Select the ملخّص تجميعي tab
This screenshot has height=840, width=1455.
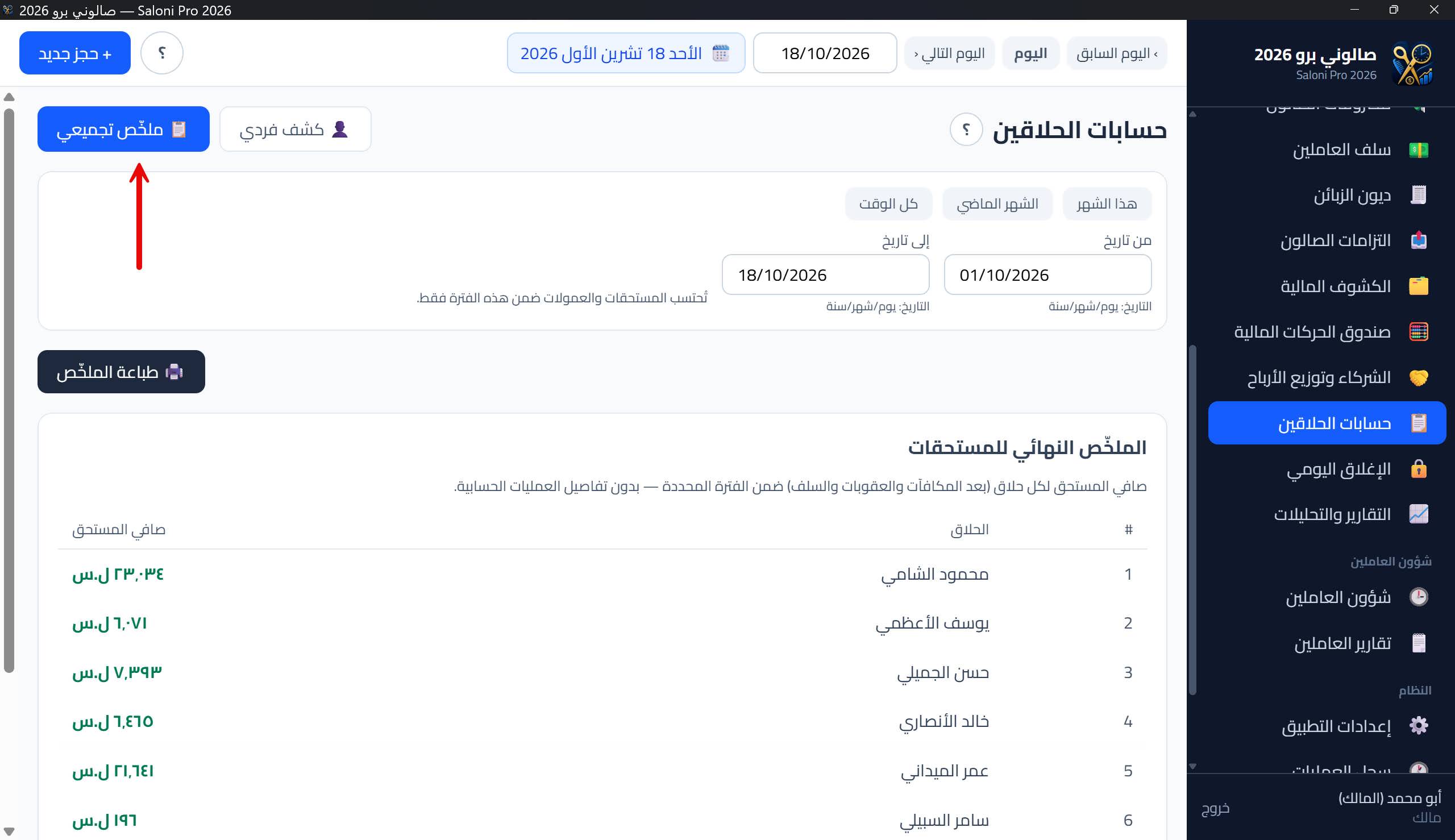tap(123, 129)
